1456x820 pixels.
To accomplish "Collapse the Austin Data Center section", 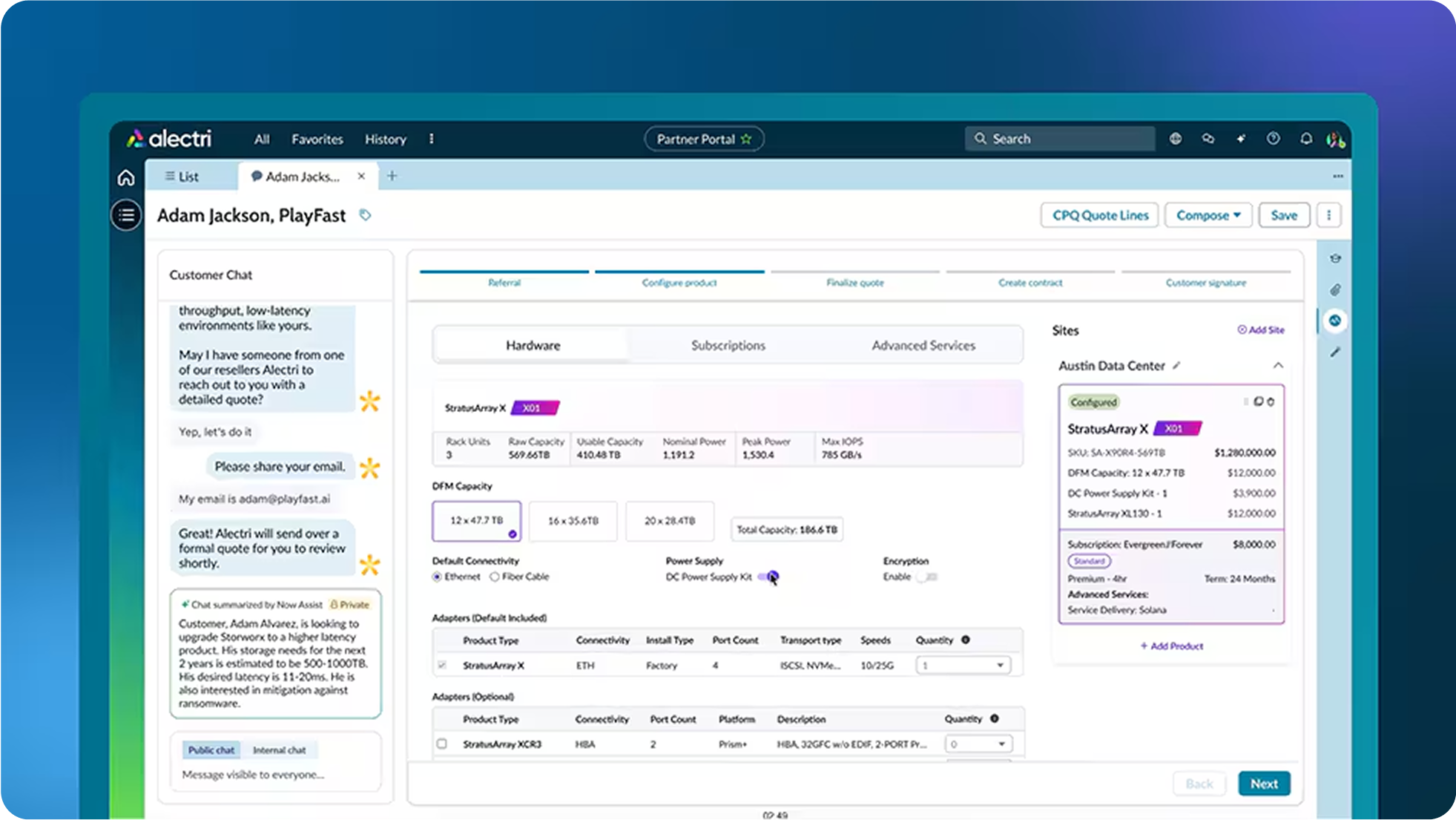I will [1278, 365].
